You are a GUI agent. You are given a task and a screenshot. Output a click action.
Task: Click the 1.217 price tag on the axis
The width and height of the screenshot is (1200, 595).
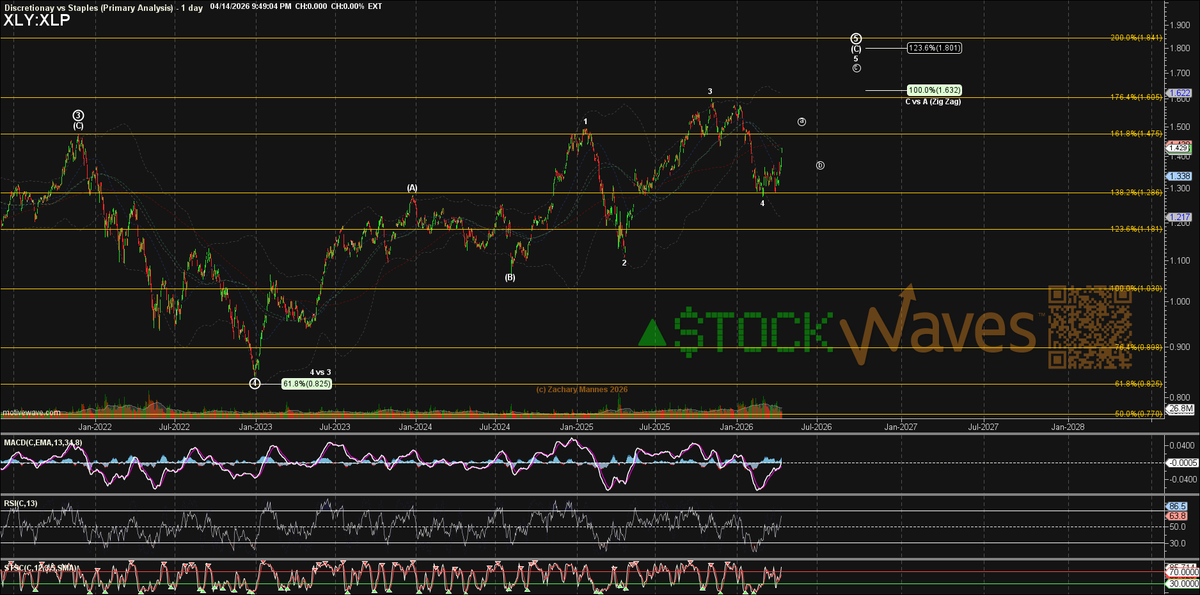[x=1178, y=217]
